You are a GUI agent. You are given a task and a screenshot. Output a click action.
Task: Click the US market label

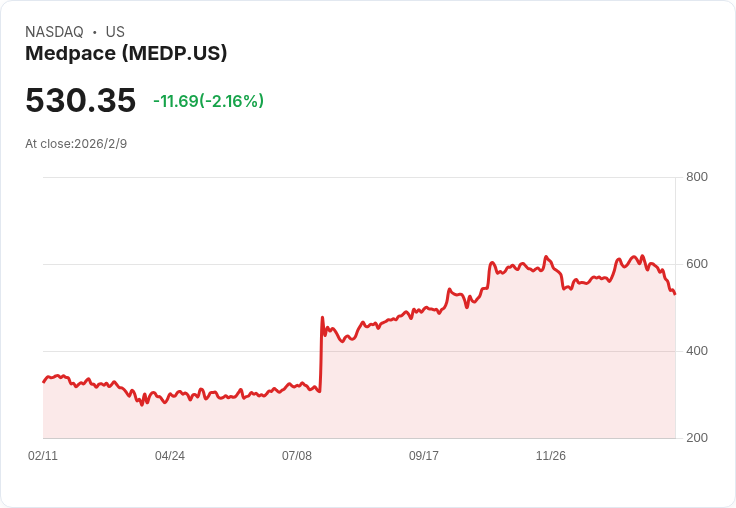click(x=115, y=32)
